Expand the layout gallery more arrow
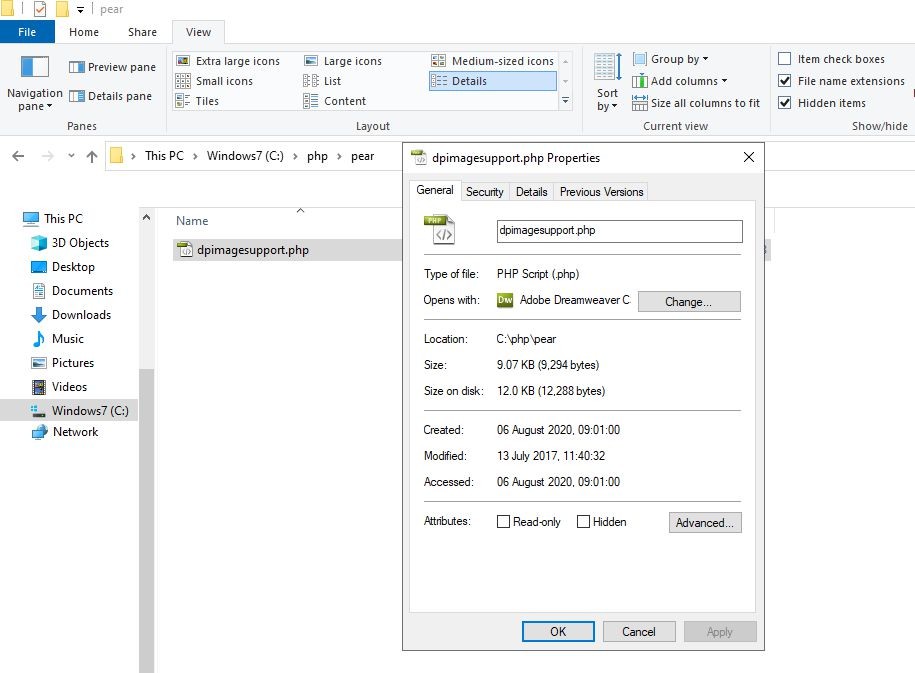Viewport: 915px width, 673px height. (x=565, y=101)
